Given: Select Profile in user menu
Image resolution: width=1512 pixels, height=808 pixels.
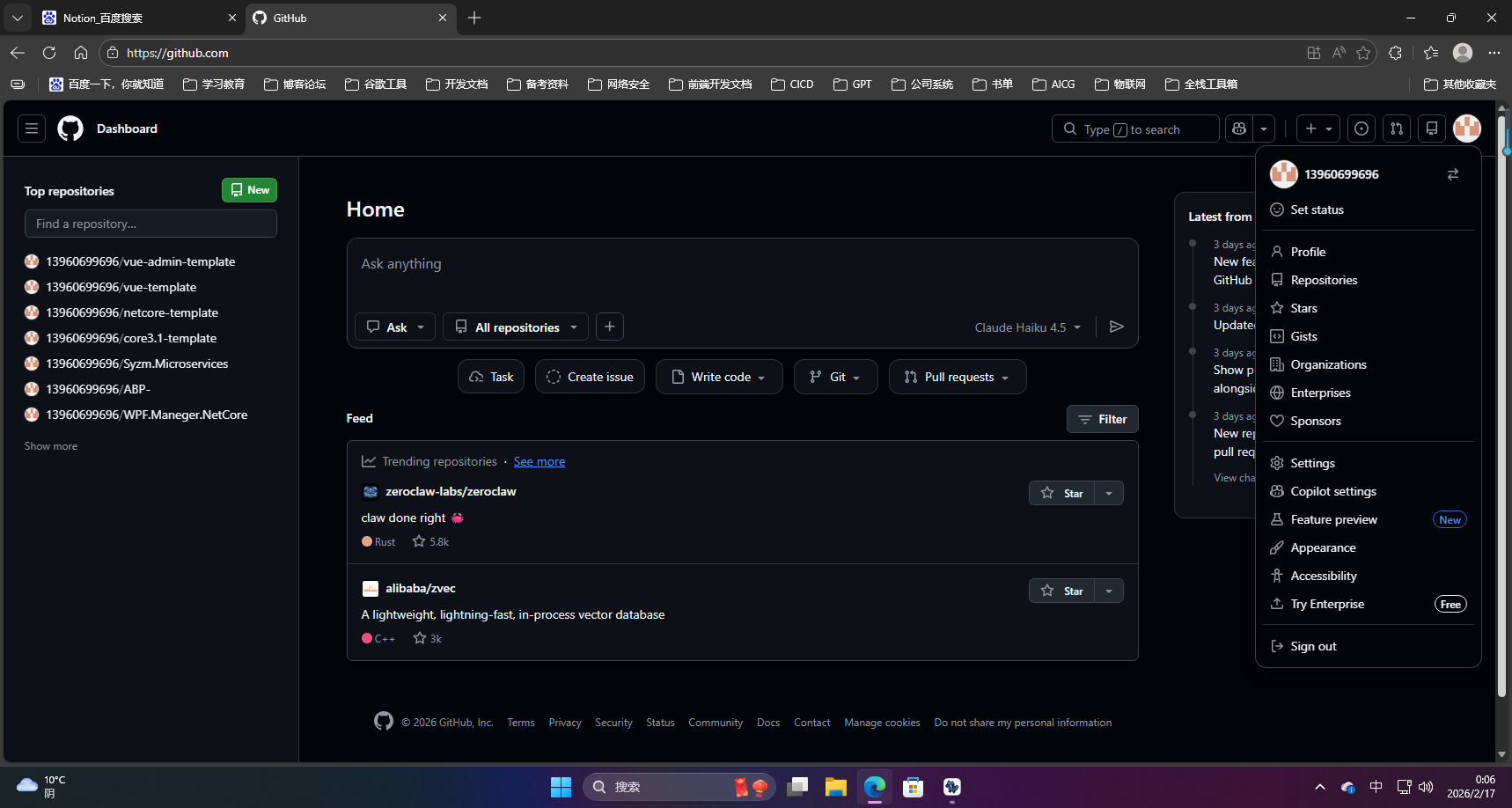Looking at the screenshot, I should (1369, 252).
